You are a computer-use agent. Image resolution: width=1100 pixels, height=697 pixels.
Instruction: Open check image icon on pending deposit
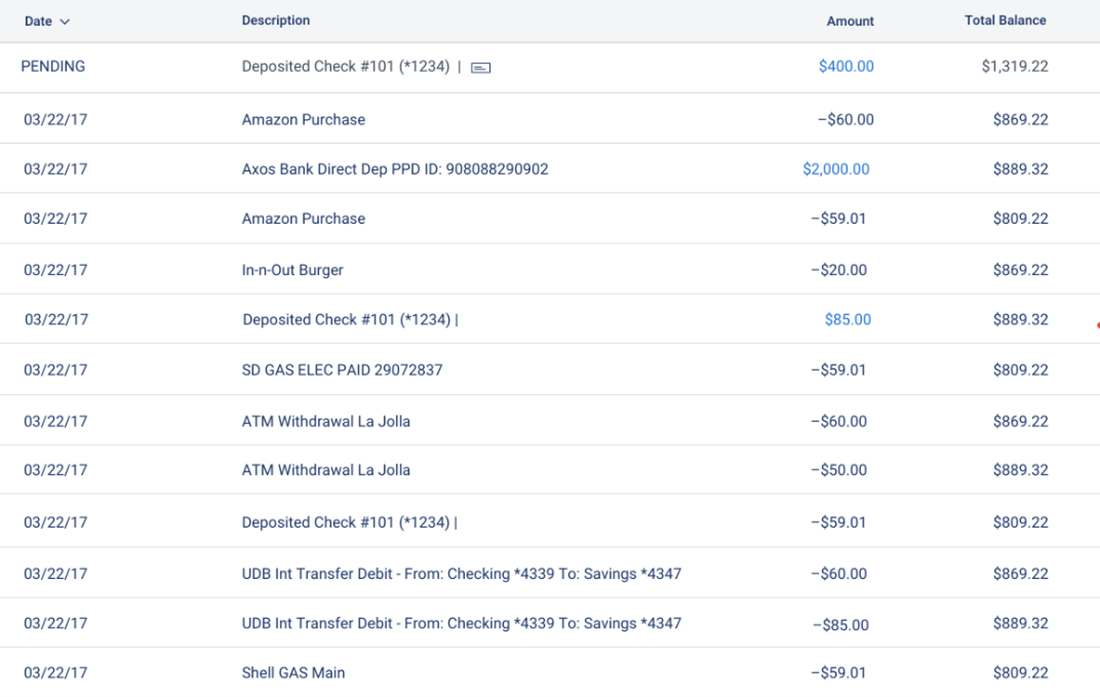click(x=481, y=67)
